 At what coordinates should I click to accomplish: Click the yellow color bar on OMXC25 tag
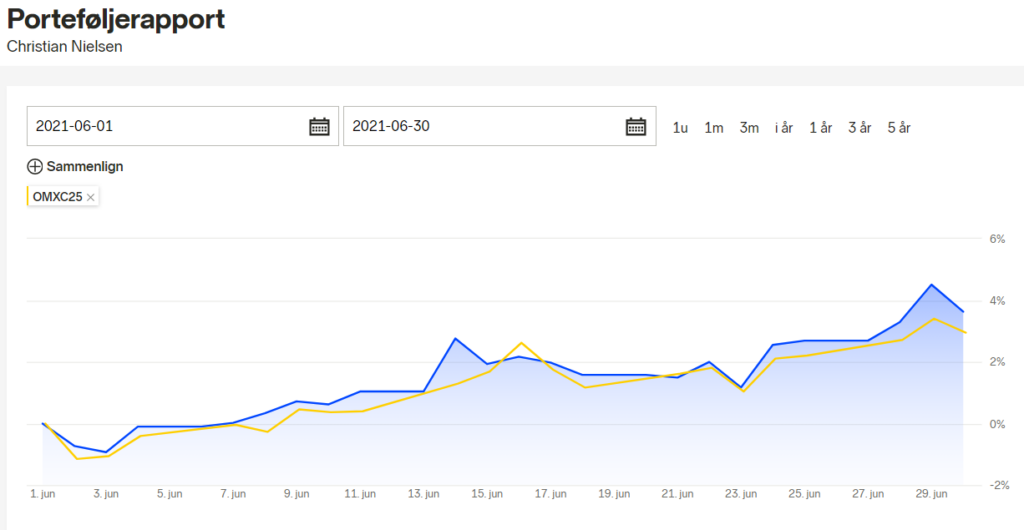(x=28, y=196)
